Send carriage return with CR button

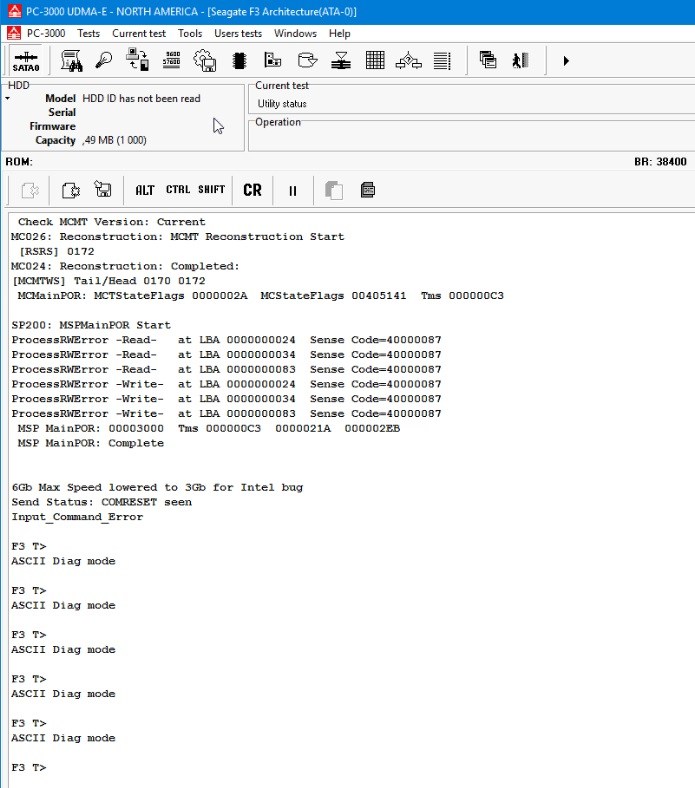[253, 190]
